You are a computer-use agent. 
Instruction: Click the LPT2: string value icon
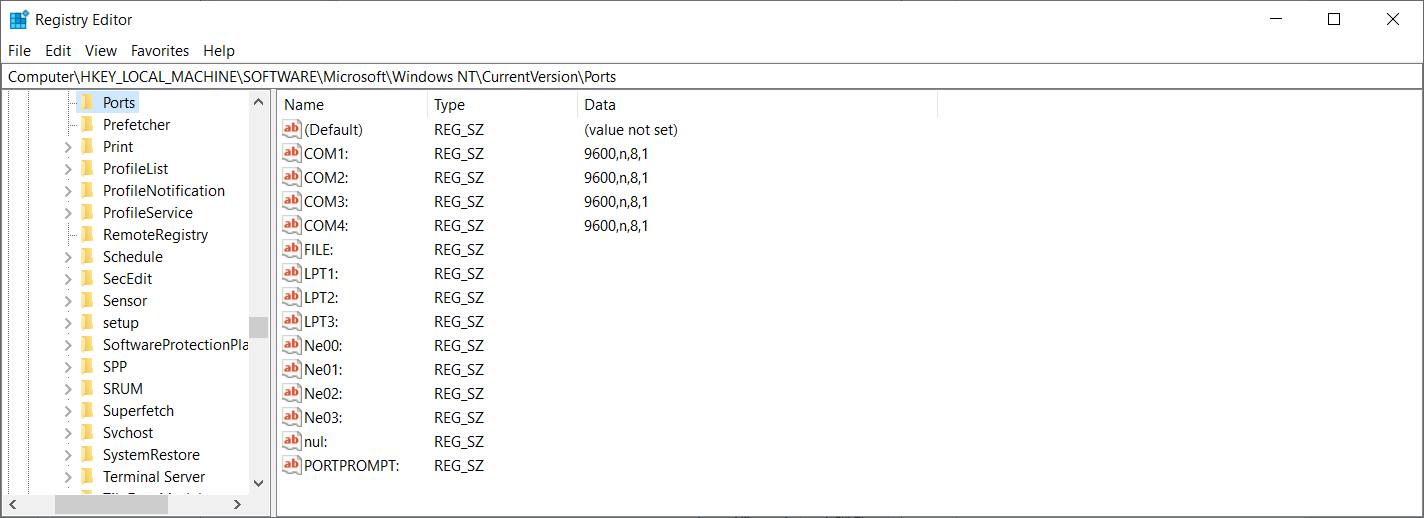click(x=292, y=297)
